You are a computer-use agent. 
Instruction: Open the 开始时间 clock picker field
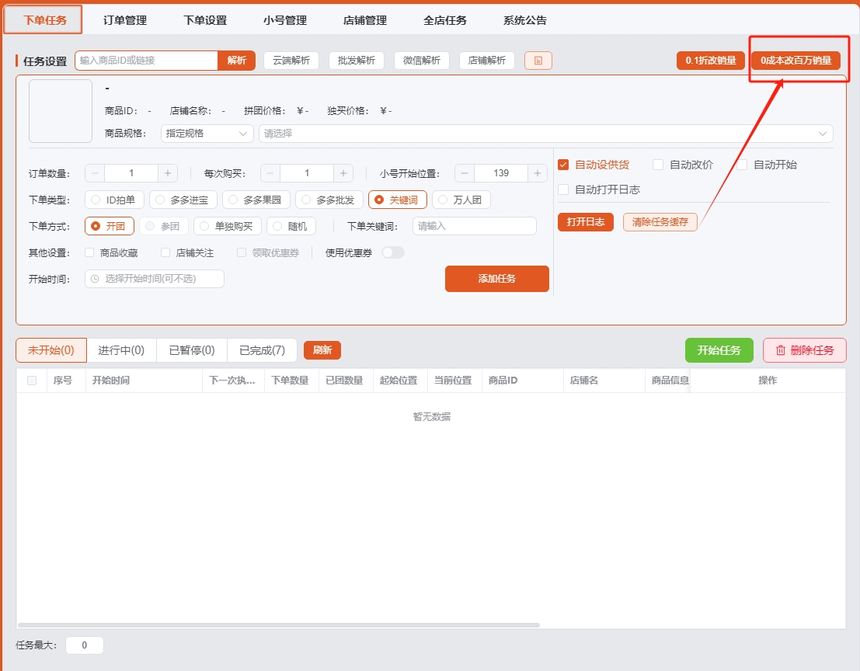[154, 279]
